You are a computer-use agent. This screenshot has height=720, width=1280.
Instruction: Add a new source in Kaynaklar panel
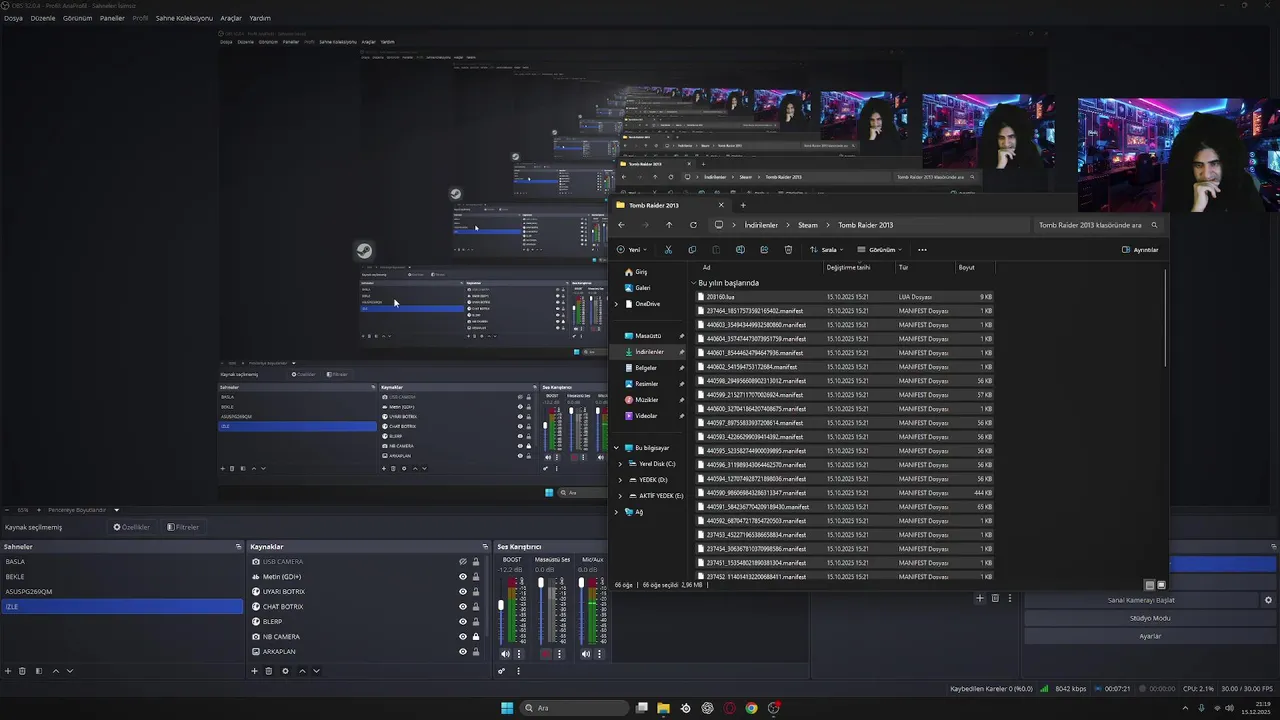(x=254, y=671)
